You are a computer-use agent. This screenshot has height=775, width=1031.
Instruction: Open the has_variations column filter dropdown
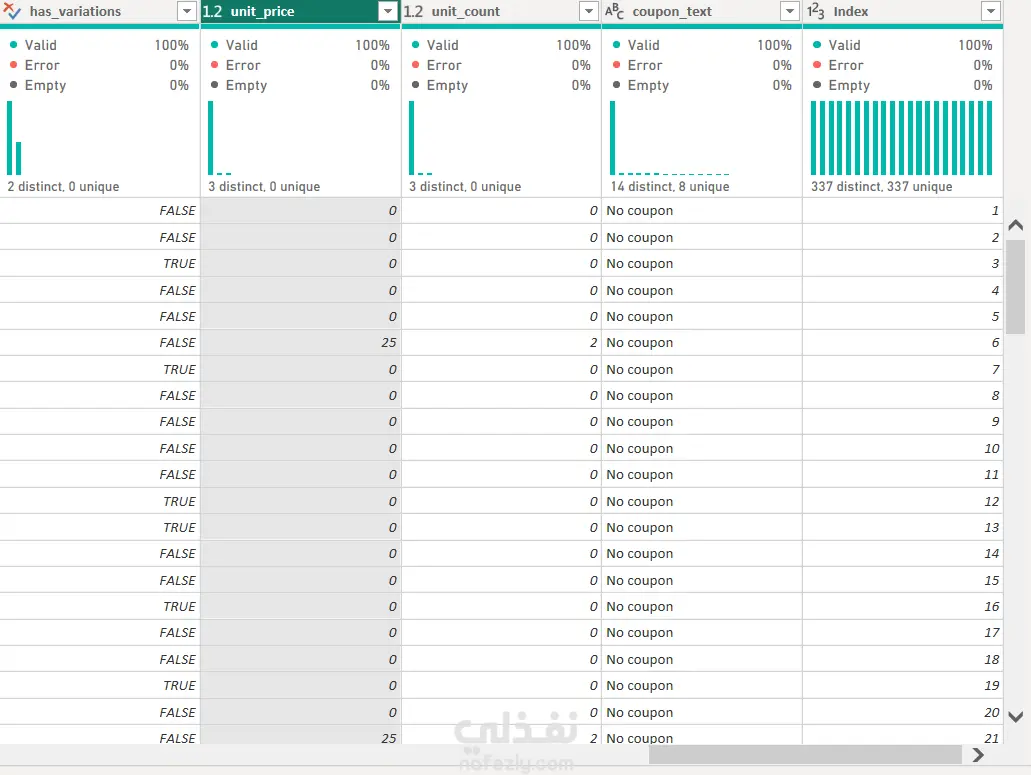[187, 11]
